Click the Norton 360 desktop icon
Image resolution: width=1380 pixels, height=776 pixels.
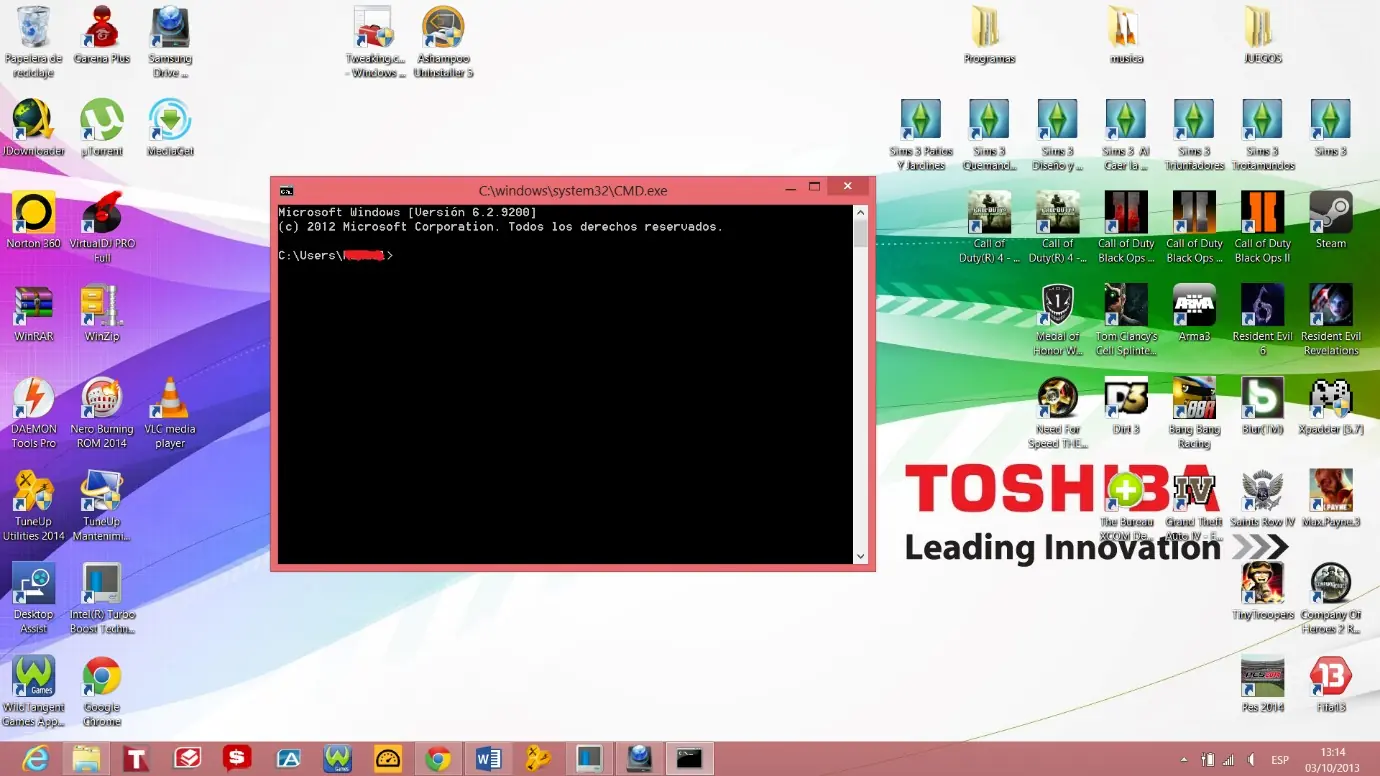pyautogui.click(x=34, y=221)
